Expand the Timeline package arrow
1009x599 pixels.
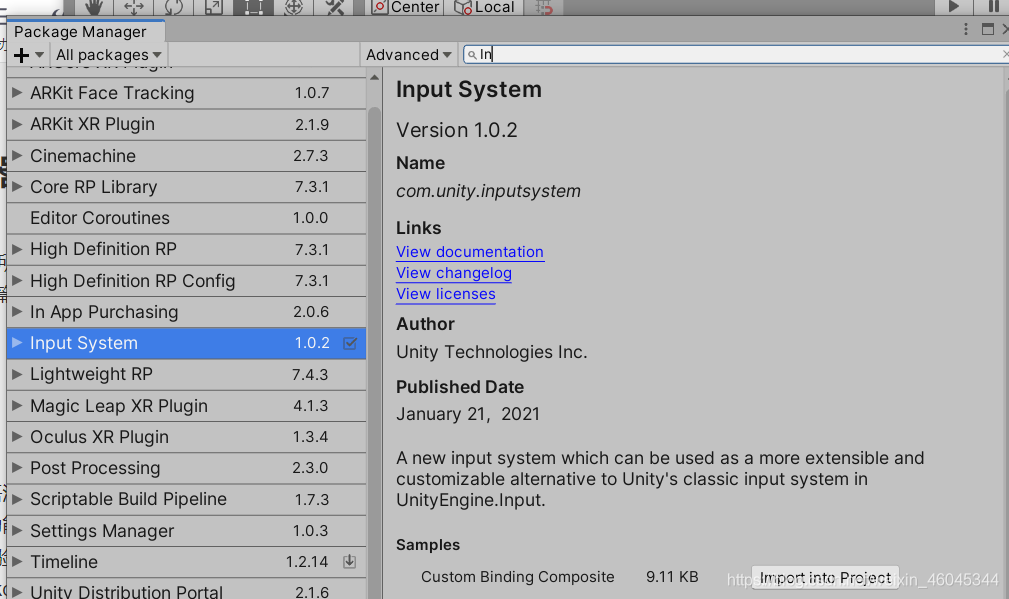click(x=17, y=562)
